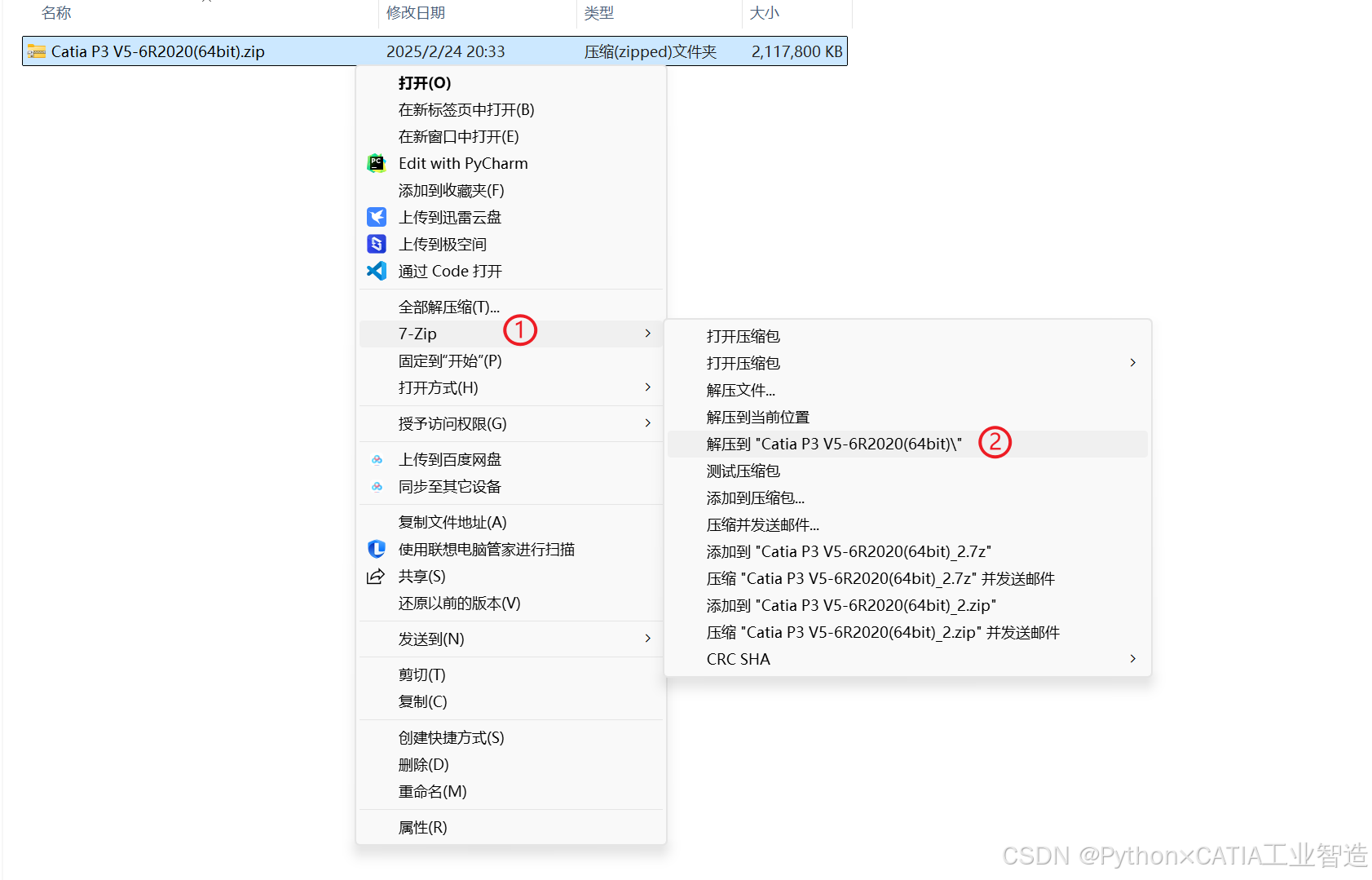Click the size value 2,117,800 KB
This screenshot has height=880, width=1372.
(x=796, y=51)
